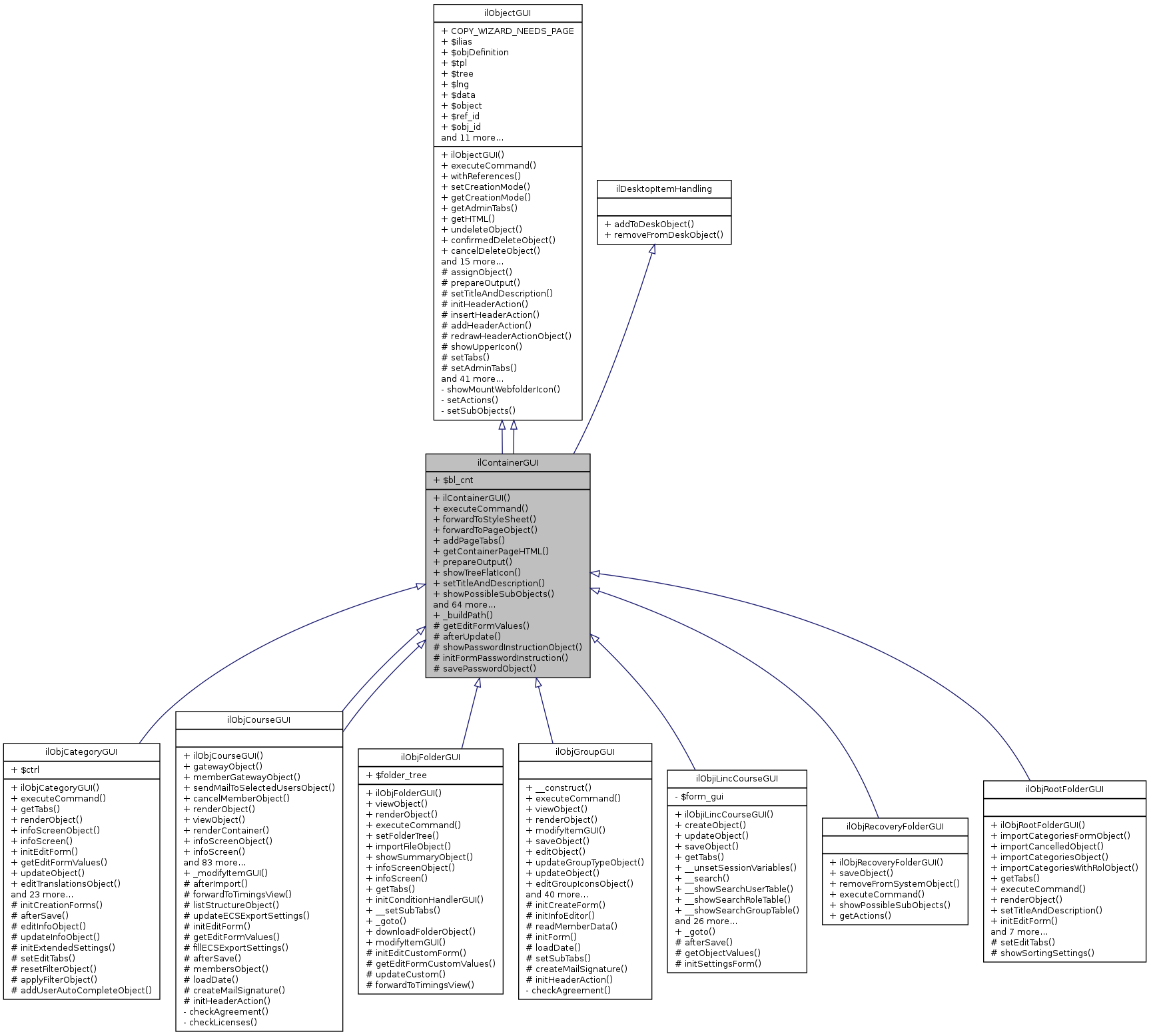1149x1036 pixels.
Task: Select editGroupIconsObject() in ilObjGroupGUI
Action: (579, 883)
